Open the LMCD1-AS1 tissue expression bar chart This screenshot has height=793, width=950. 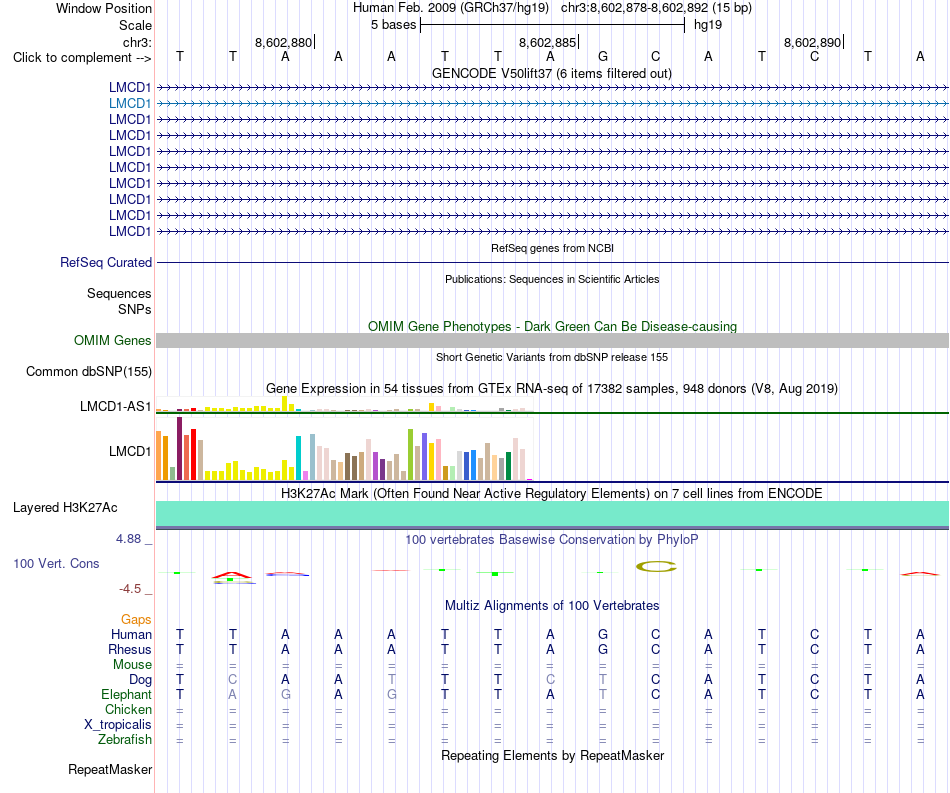tap(344, 404)
